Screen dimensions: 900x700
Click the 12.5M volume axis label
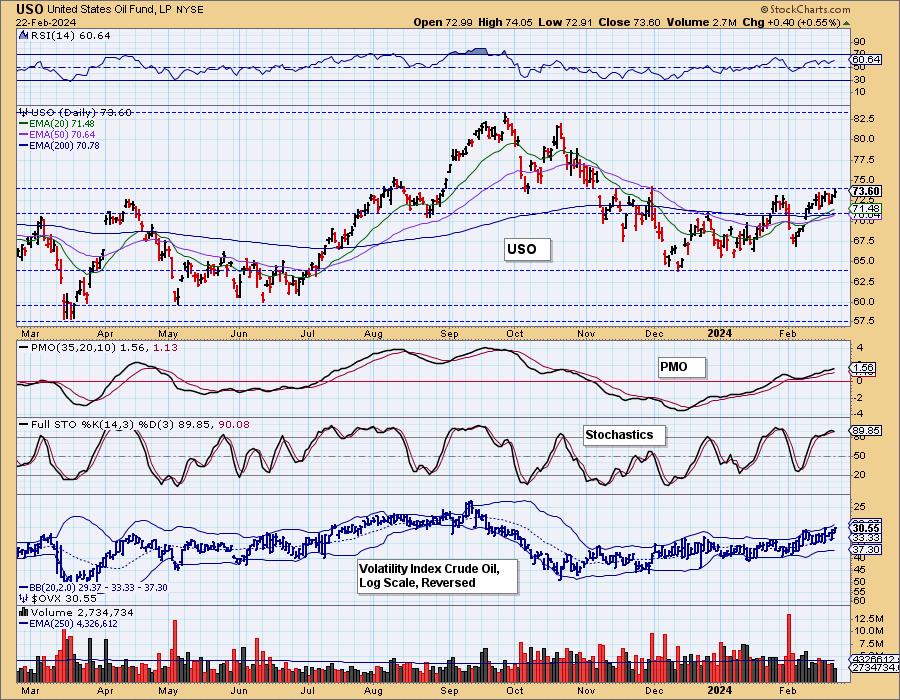[868, 618]
